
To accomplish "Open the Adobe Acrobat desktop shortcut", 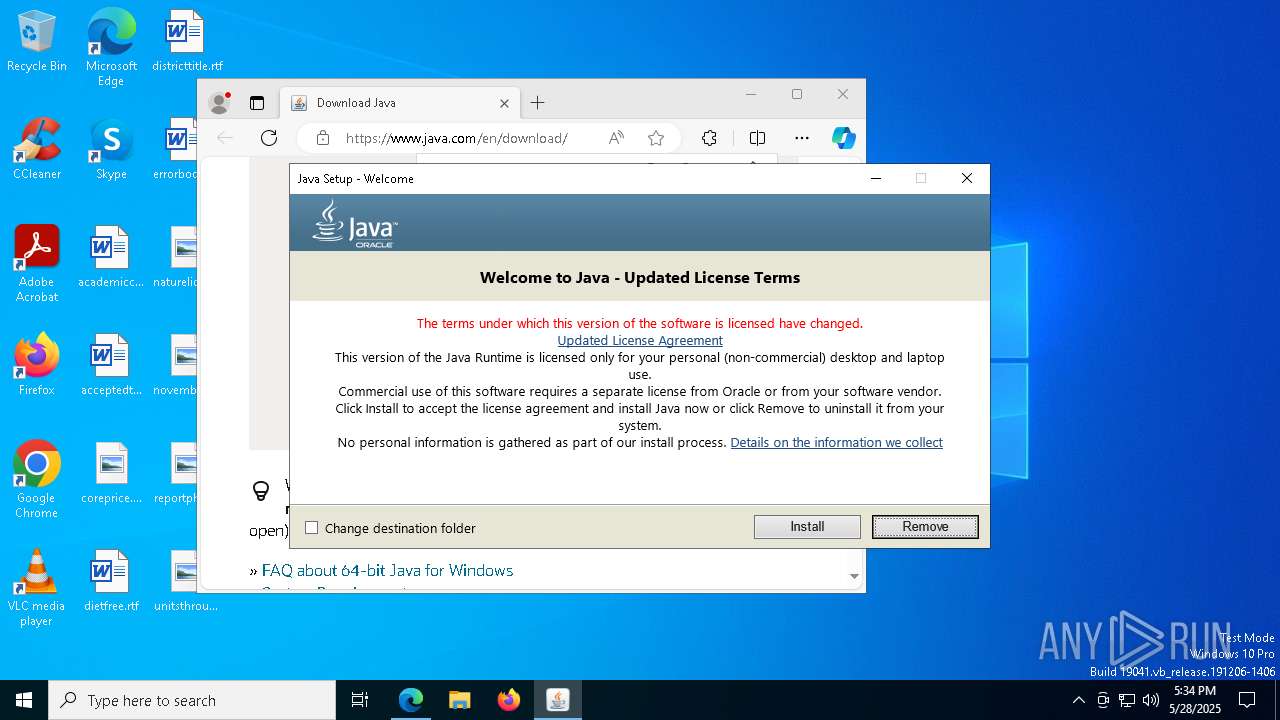I will click(37, 264).
